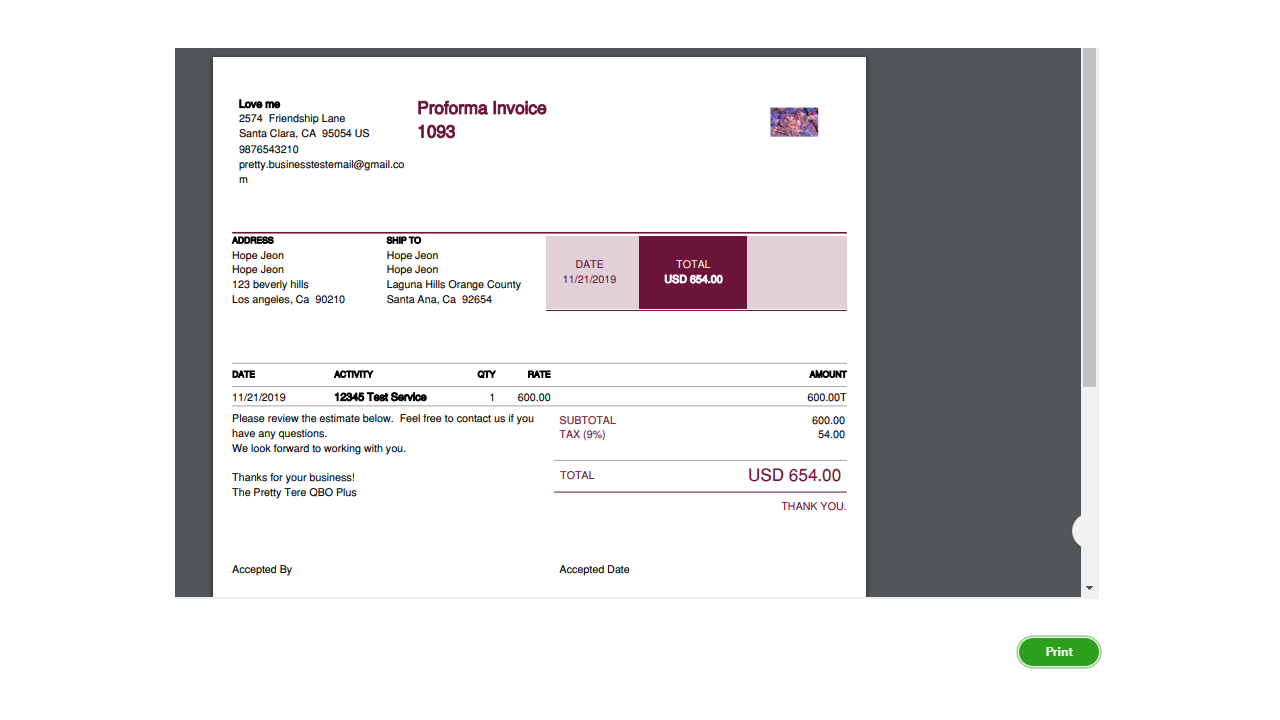Click the ADDRESS heading

pos(253,240)
